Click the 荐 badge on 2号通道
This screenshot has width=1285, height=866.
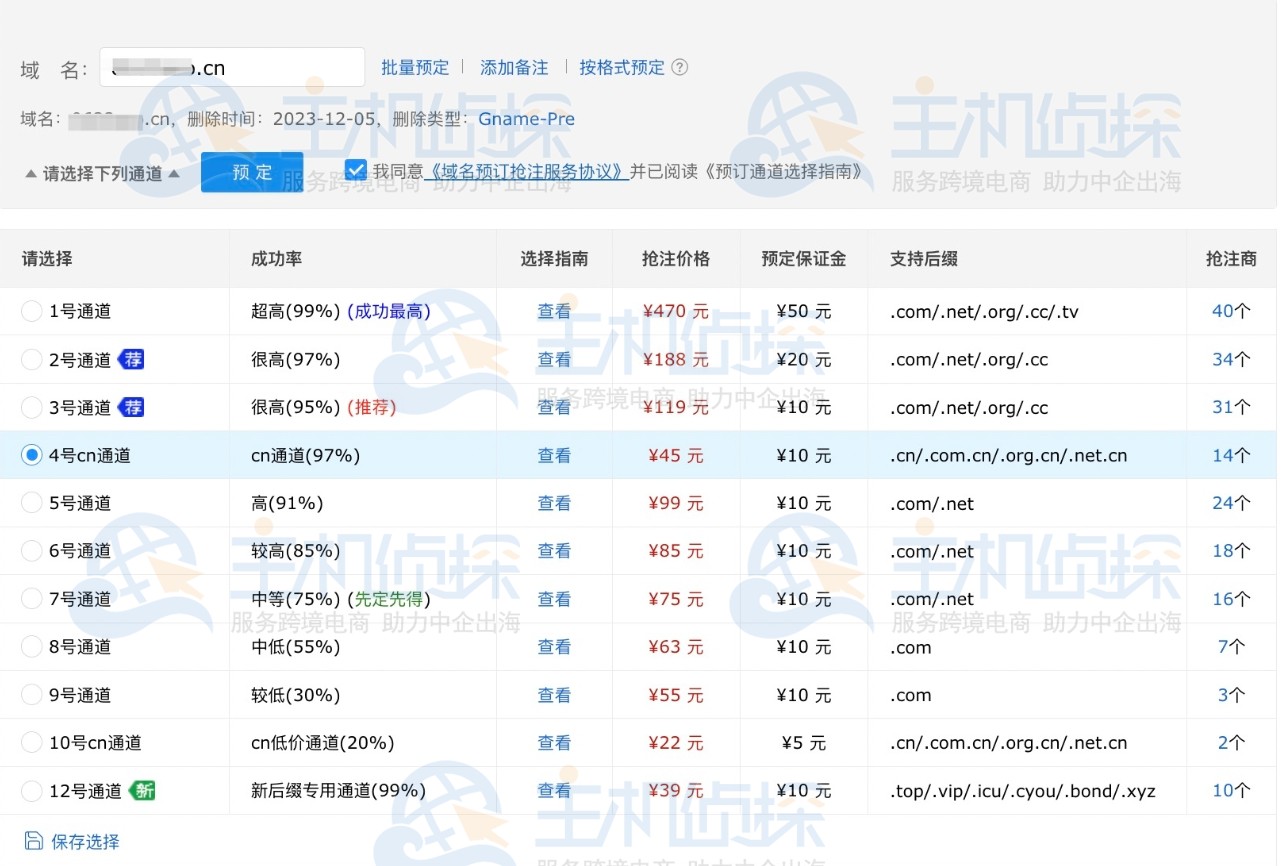pos(131,359)
